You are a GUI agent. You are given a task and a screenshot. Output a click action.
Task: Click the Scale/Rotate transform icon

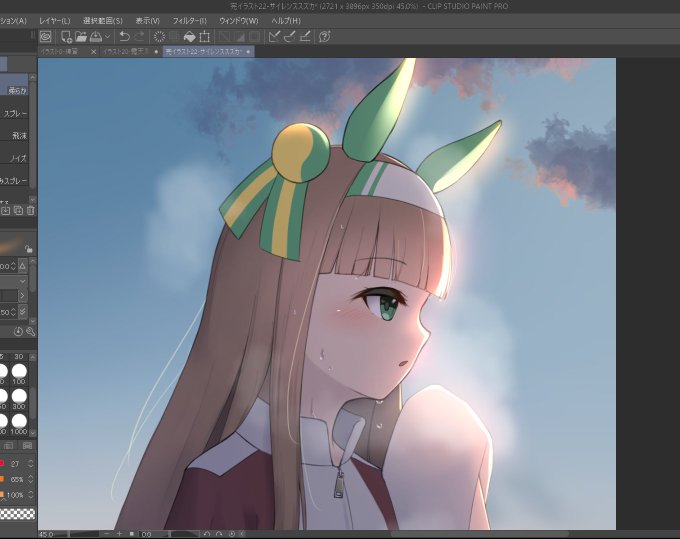[205, 37]
